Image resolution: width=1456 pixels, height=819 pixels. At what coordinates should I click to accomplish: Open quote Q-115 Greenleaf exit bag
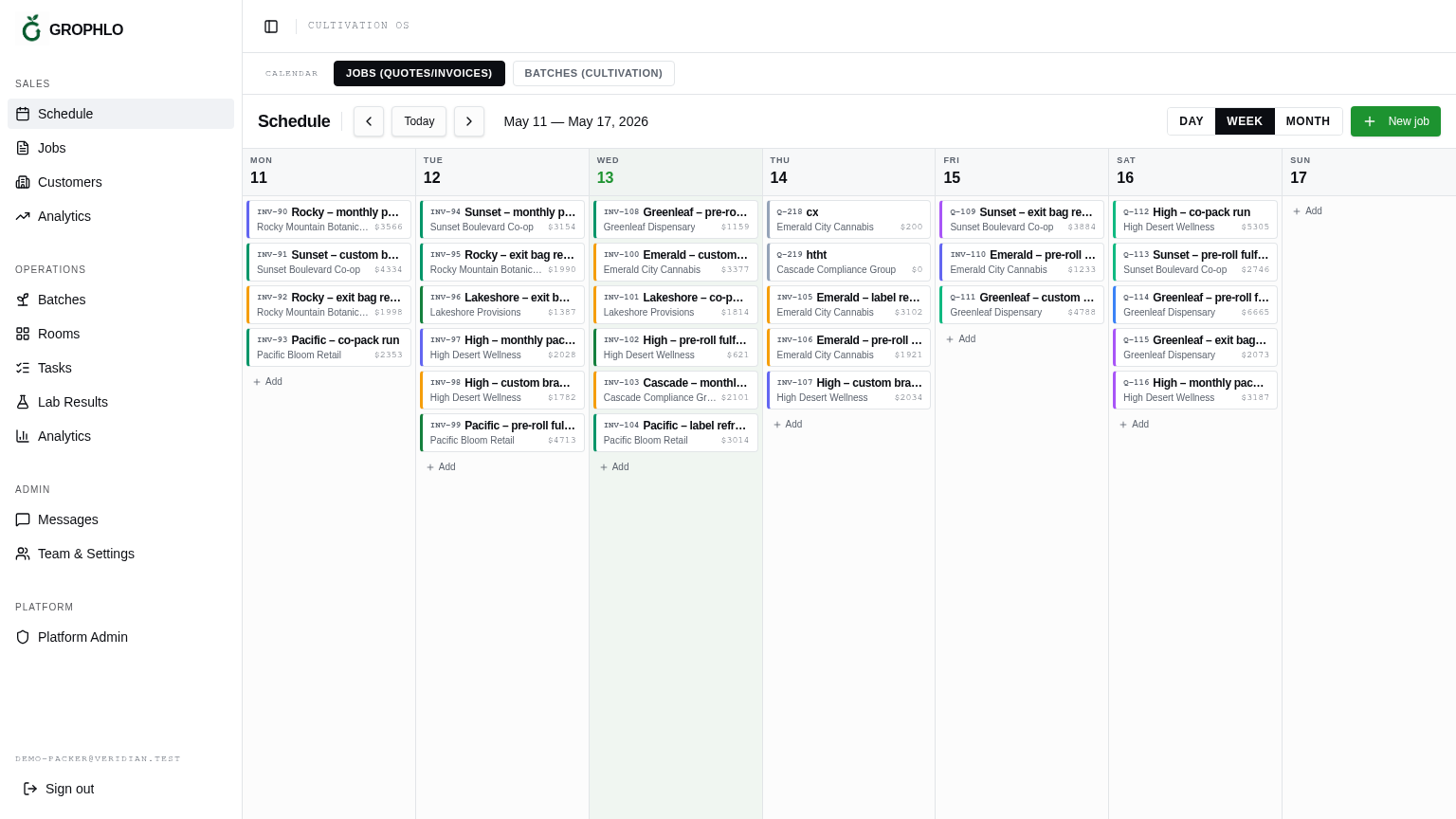point(1195,347)
